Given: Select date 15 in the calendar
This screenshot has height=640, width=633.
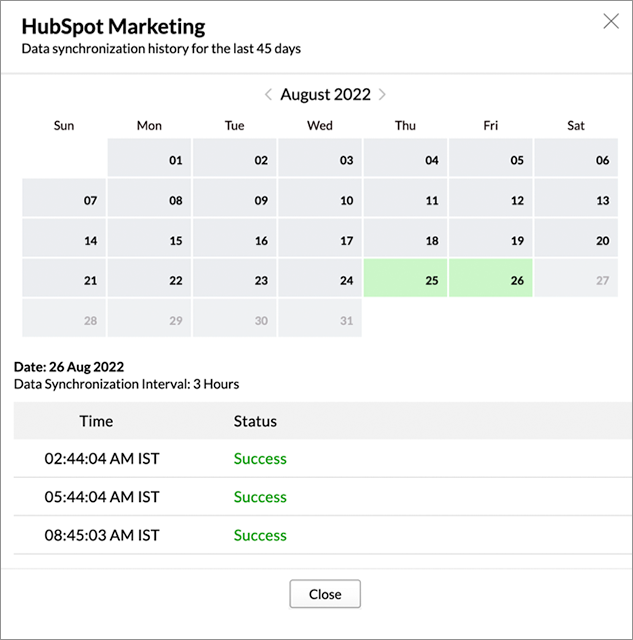Looking at the screenshot, I should point(149,238).
